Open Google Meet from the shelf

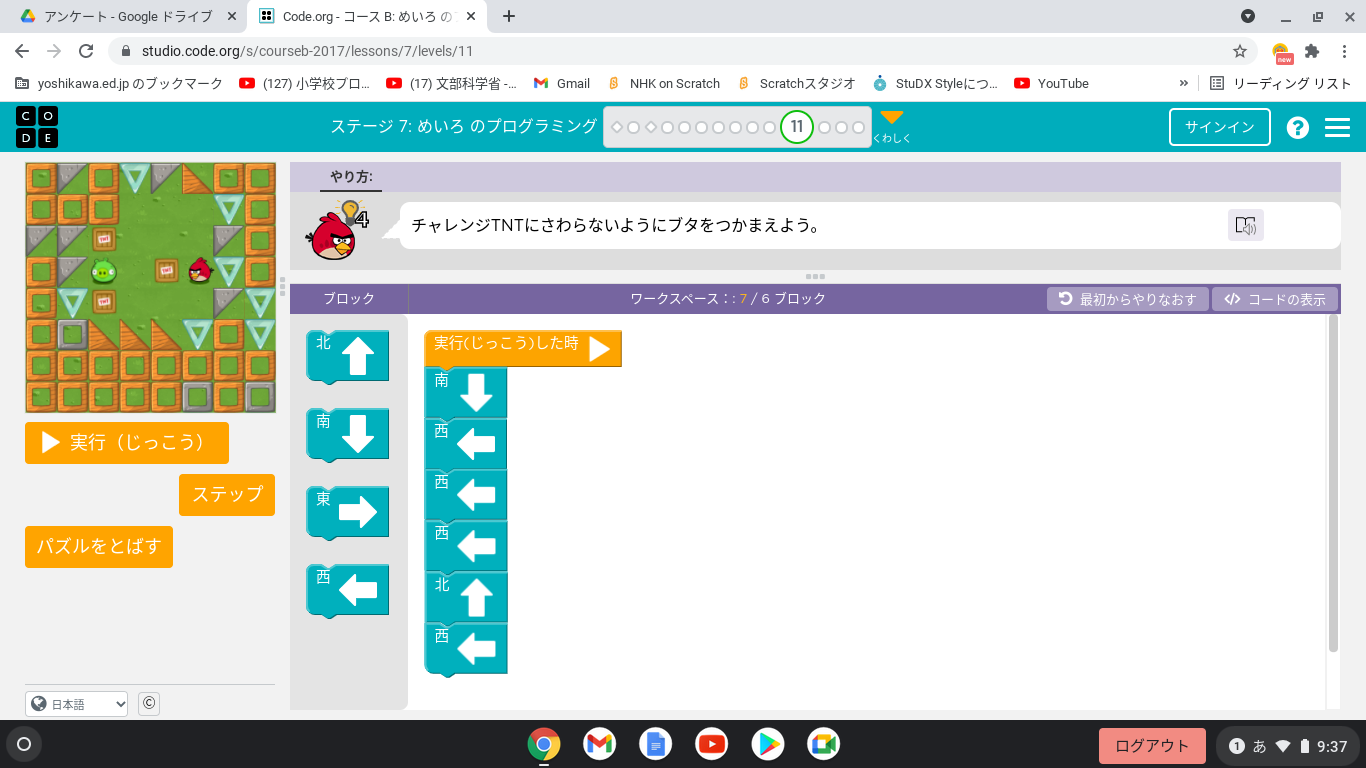(824, 744)
